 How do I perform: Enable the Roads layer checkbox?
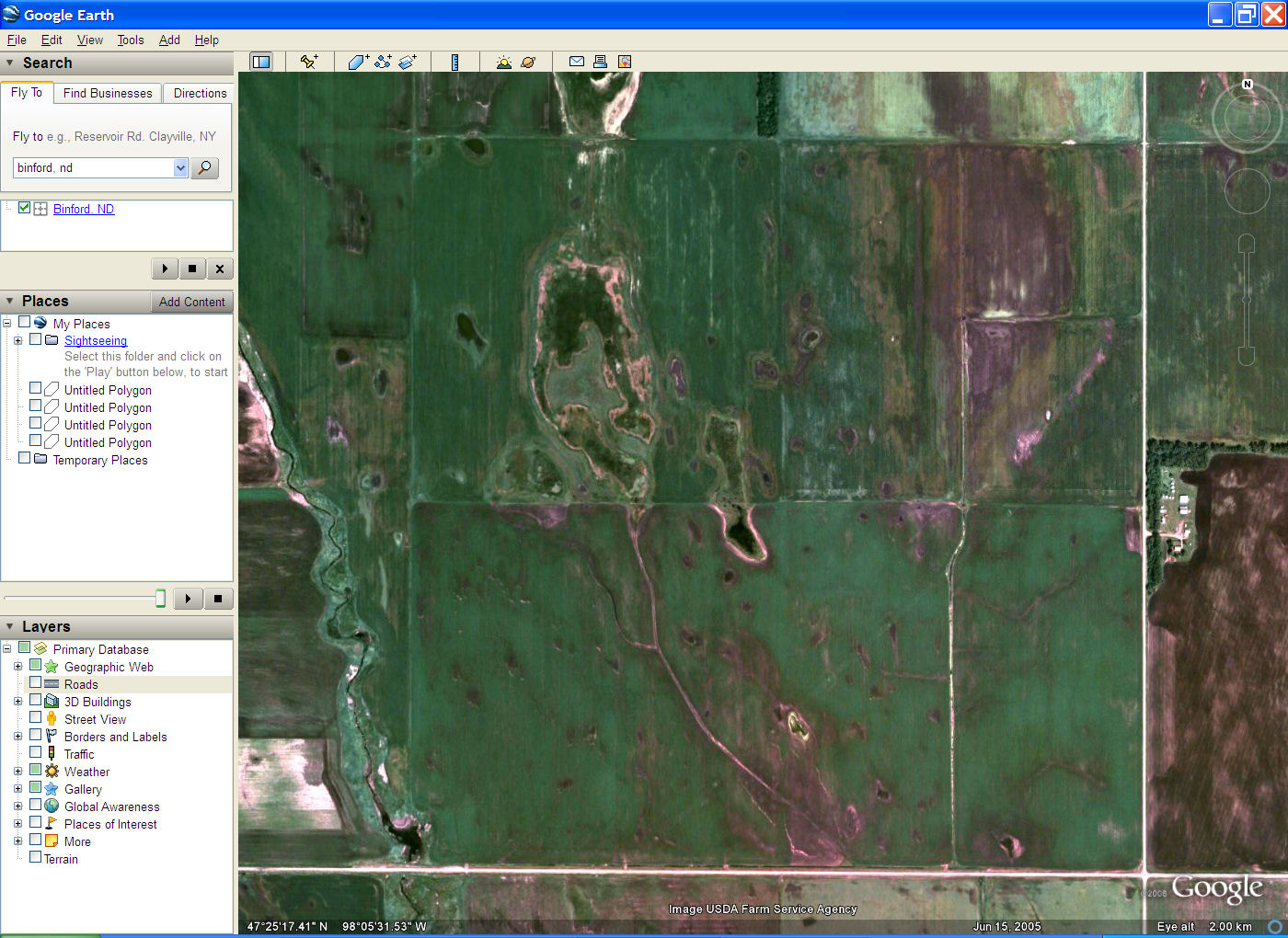pyautogui.click(x=35, y=683)
